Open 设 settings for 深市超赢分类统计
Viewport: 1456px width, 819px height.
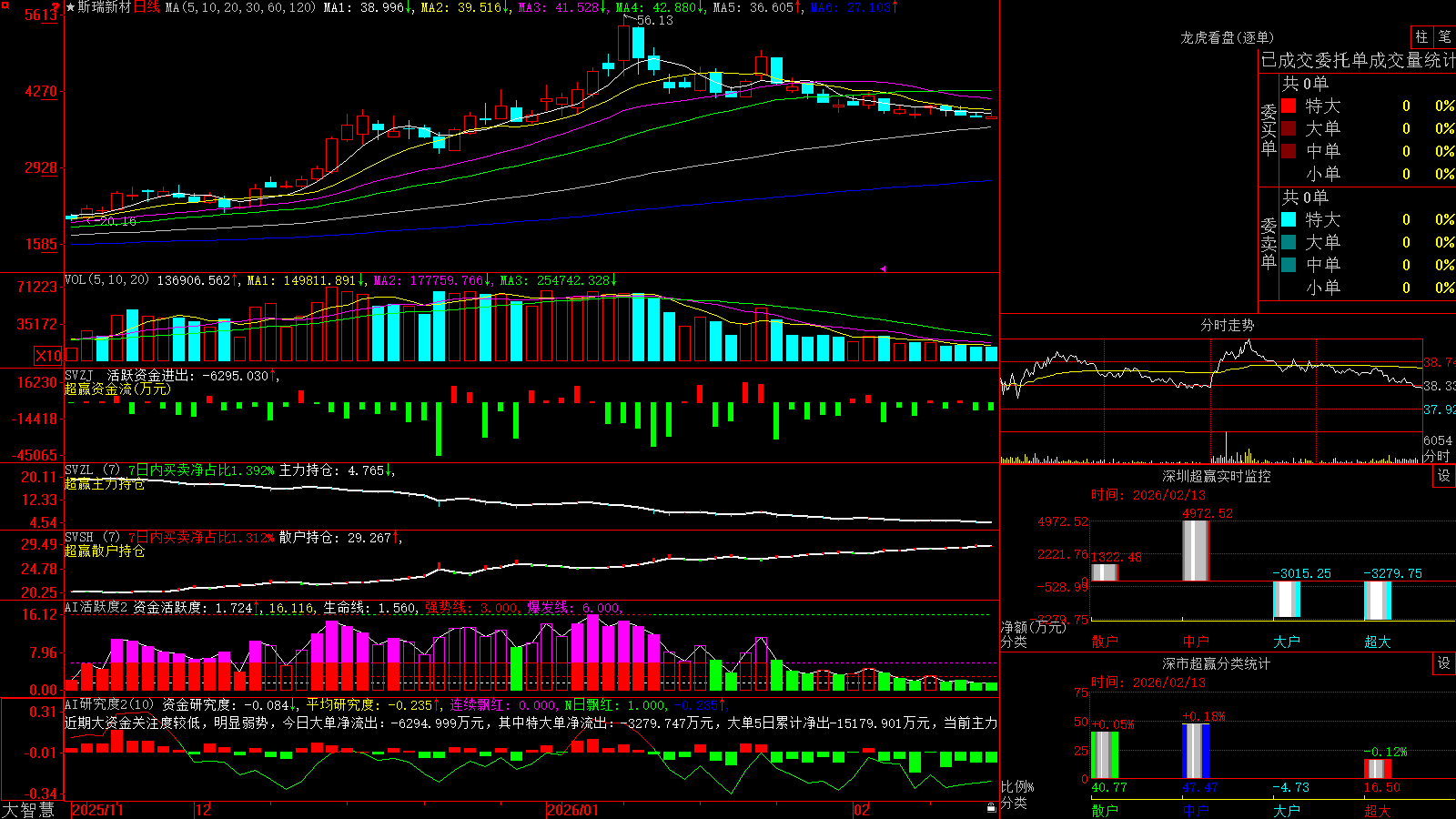click(1444, 663)
